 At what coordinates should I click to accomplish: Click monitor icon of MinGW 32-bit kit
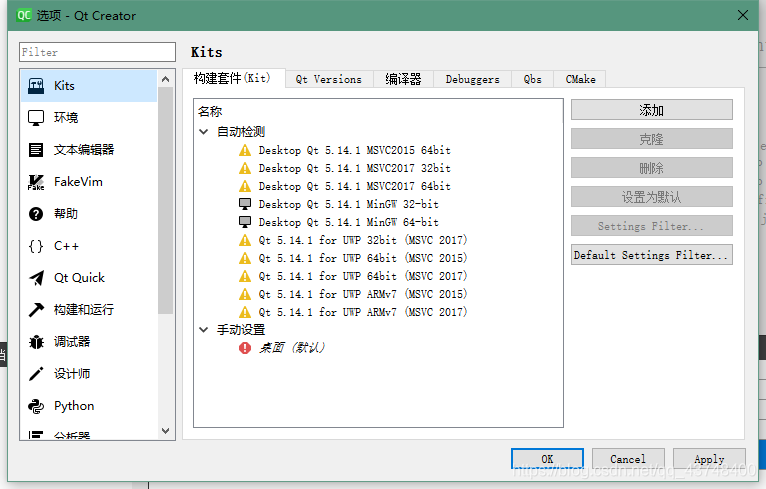(245, 204)
